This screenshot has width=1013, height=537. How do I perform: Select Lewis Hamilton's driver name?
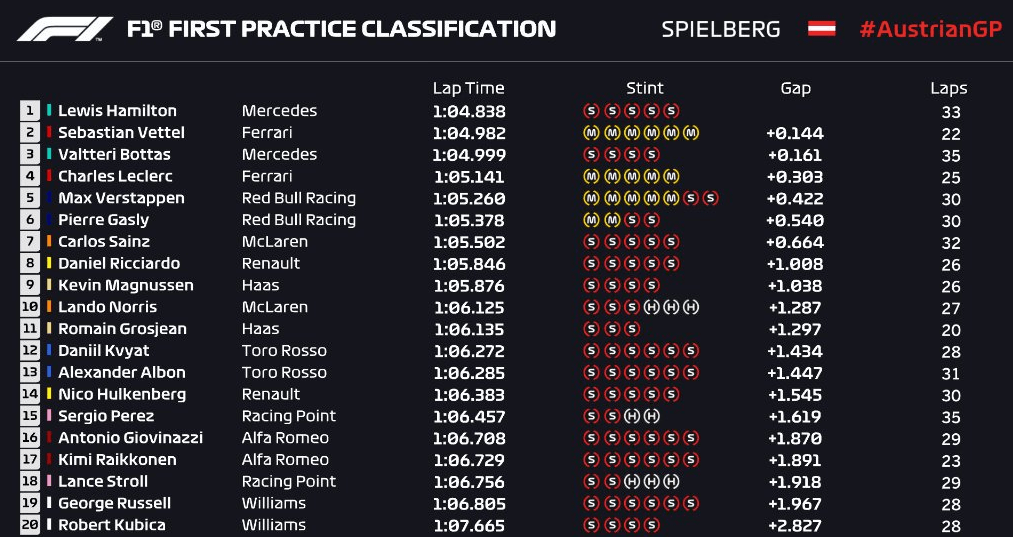click(x=117, y=111)
